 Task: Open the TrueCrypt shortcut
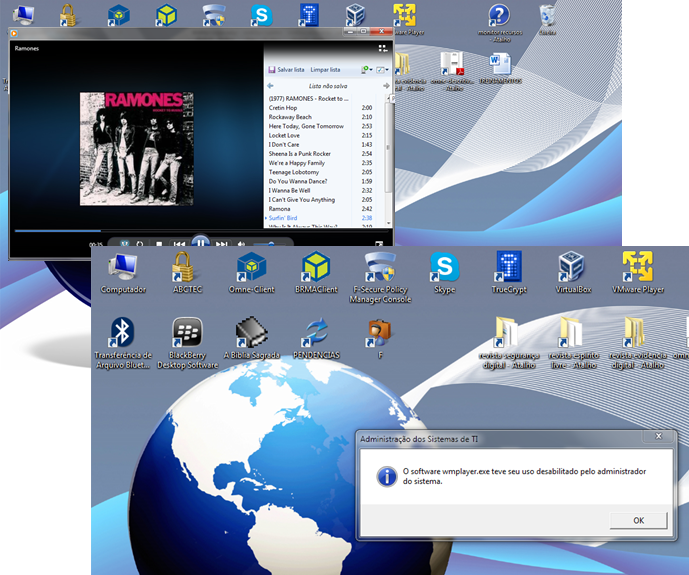pyautogui.click(x=509, y=272)
